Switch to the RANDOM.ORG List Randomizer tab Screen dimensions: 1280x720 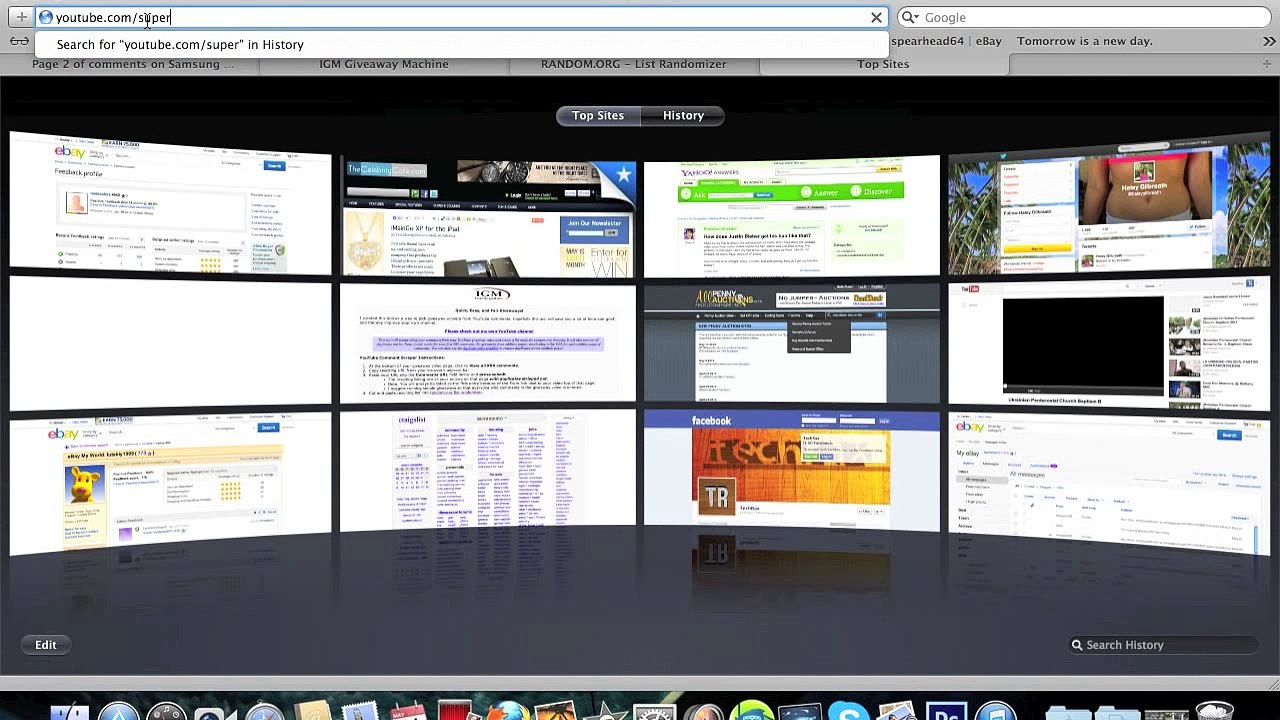[x=634, y=64]
